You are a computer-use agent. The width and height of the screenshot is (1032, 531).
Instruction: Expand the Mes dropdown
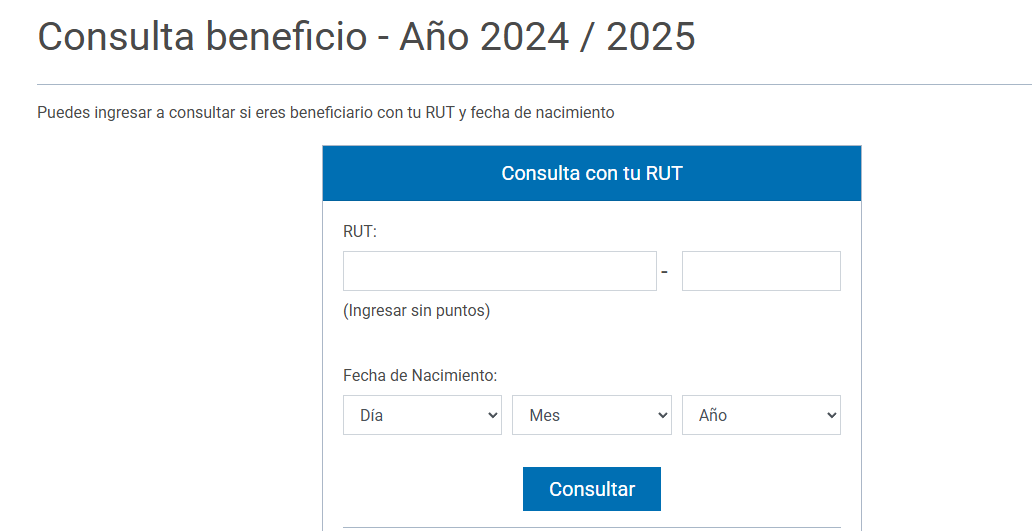[x=590, y=415]
